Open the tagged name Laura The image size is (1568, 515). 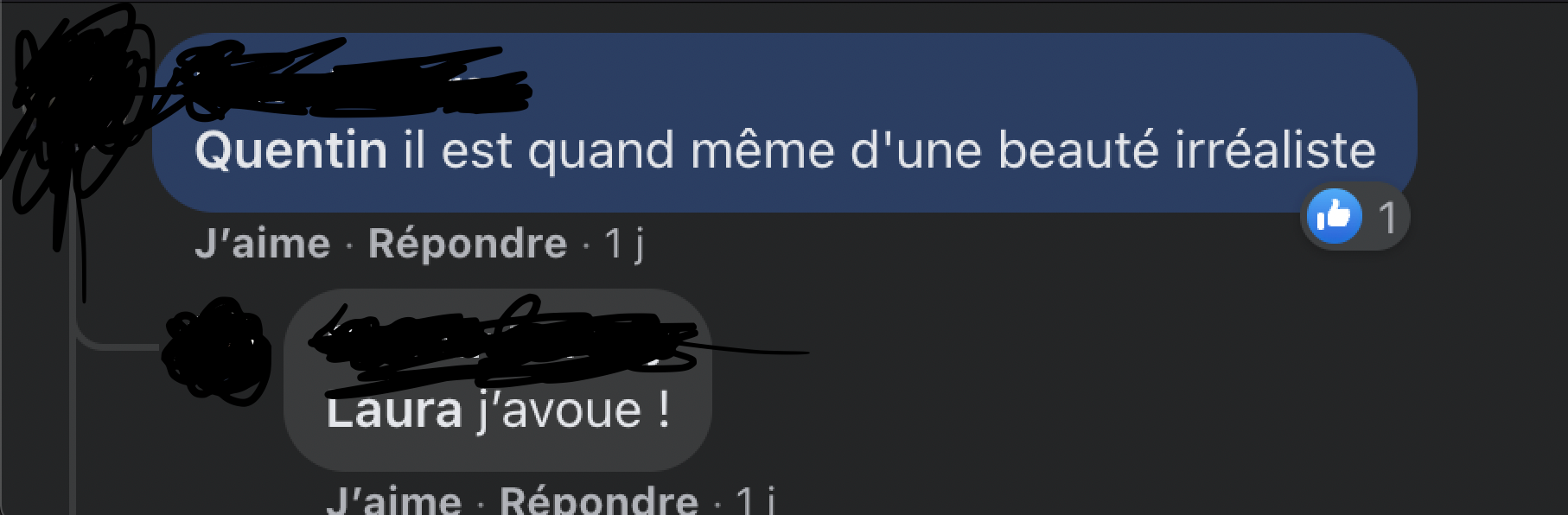(394, 411)
